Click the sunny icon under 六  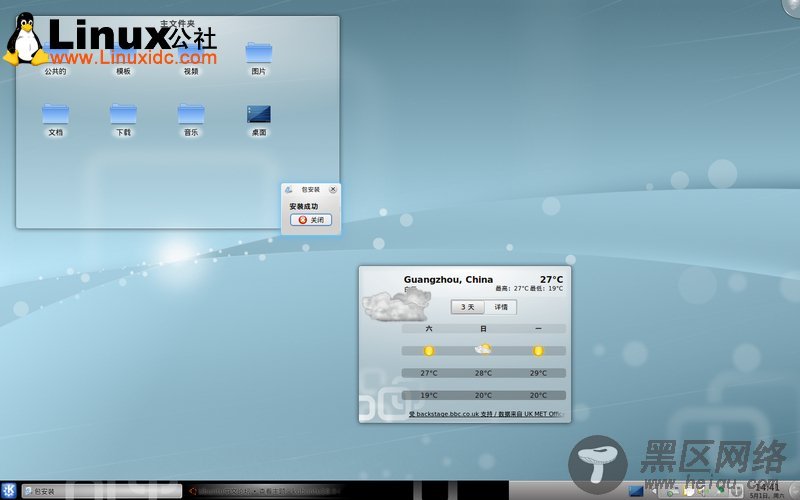[429, 351]
